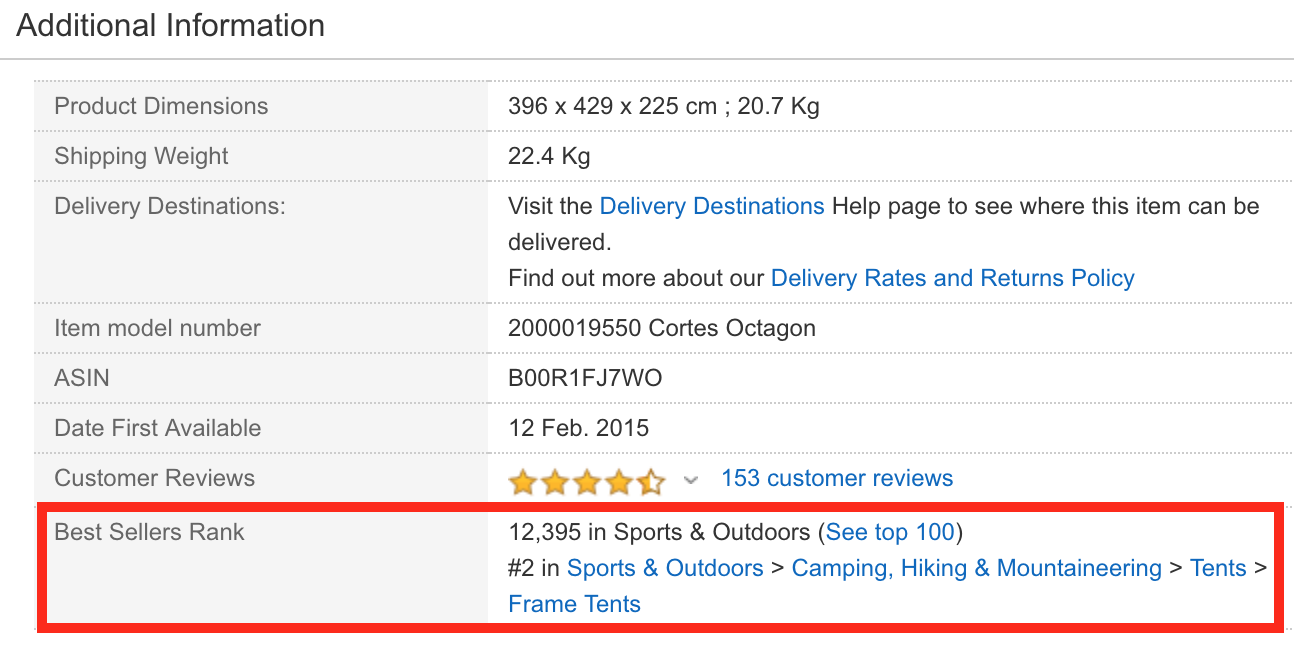
Task: Navigate to the Frame Tents category
Action: [x=574, y=604]
